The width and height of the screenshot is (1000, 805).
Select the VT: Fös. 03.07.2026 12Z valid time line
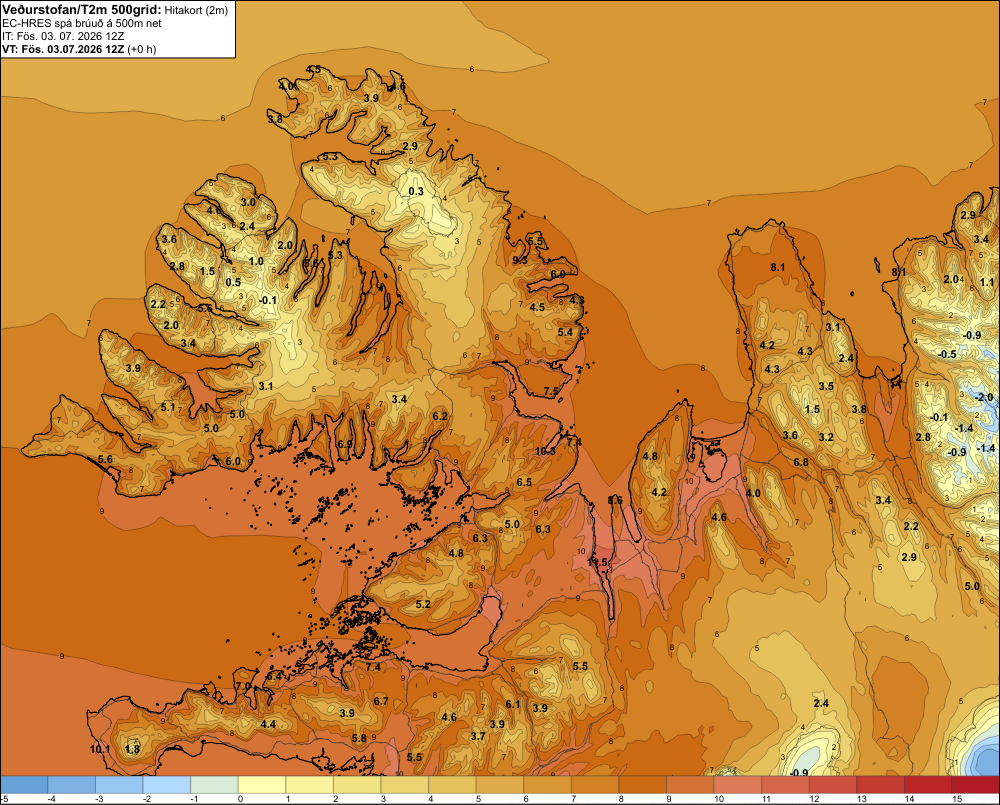(x=79, y=49)
